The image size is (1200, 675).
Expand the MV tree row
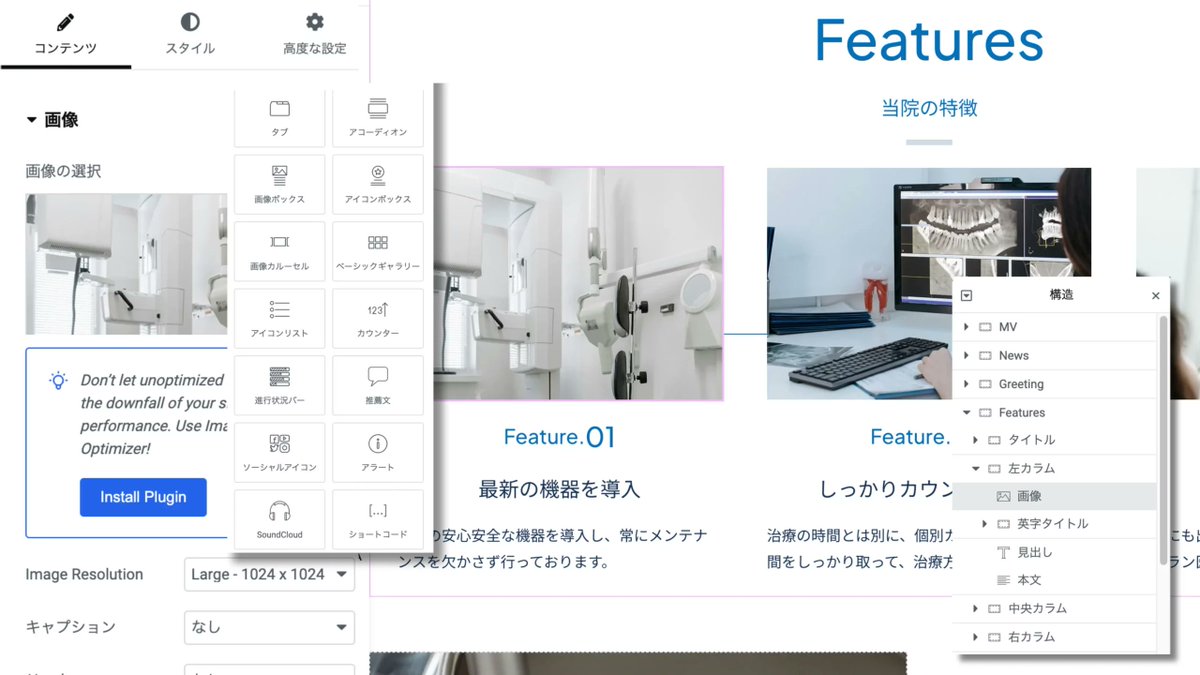coord(966,327)
